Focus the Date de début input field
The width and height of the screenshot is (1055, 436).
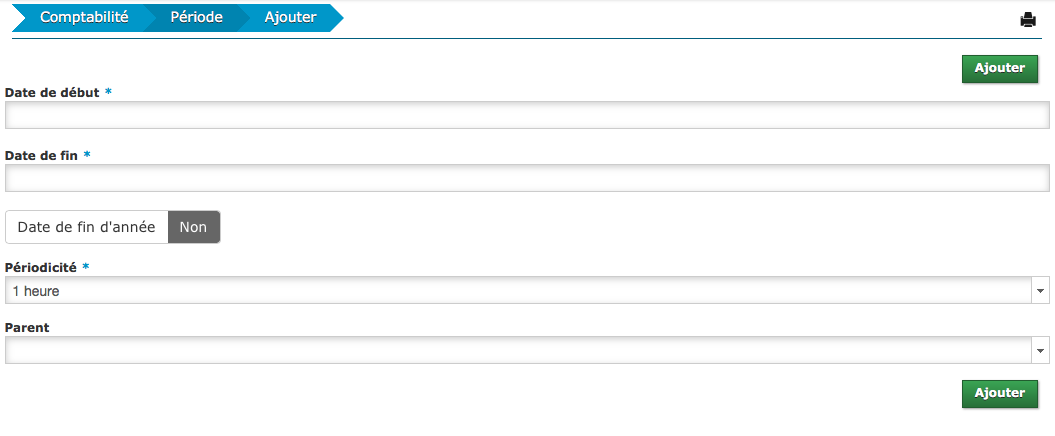[x=526, y=115]
